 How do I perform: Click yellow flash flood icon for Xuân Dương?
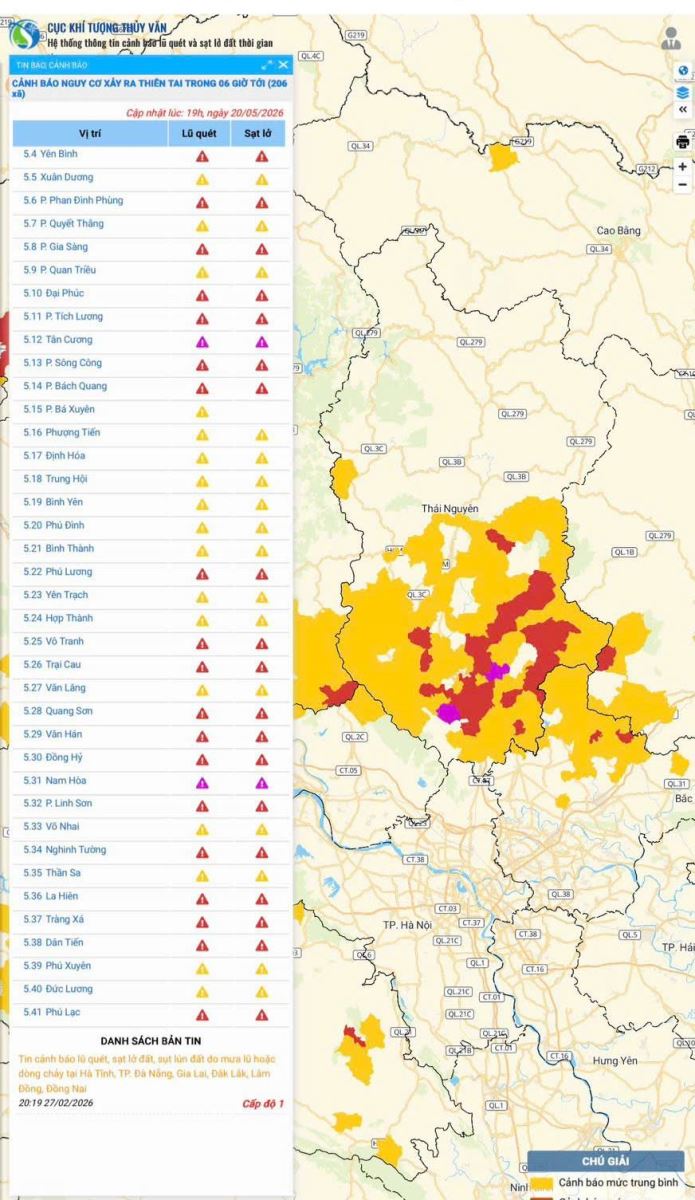pyautogui.click(x=202, y=179)
